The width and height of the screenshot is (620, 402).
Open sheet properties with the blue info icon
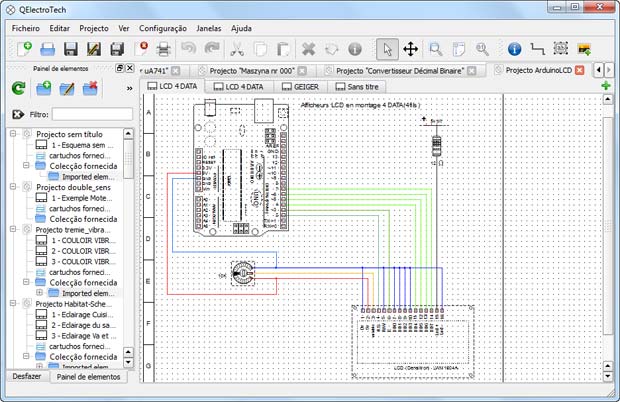click(x=514, y=49)
